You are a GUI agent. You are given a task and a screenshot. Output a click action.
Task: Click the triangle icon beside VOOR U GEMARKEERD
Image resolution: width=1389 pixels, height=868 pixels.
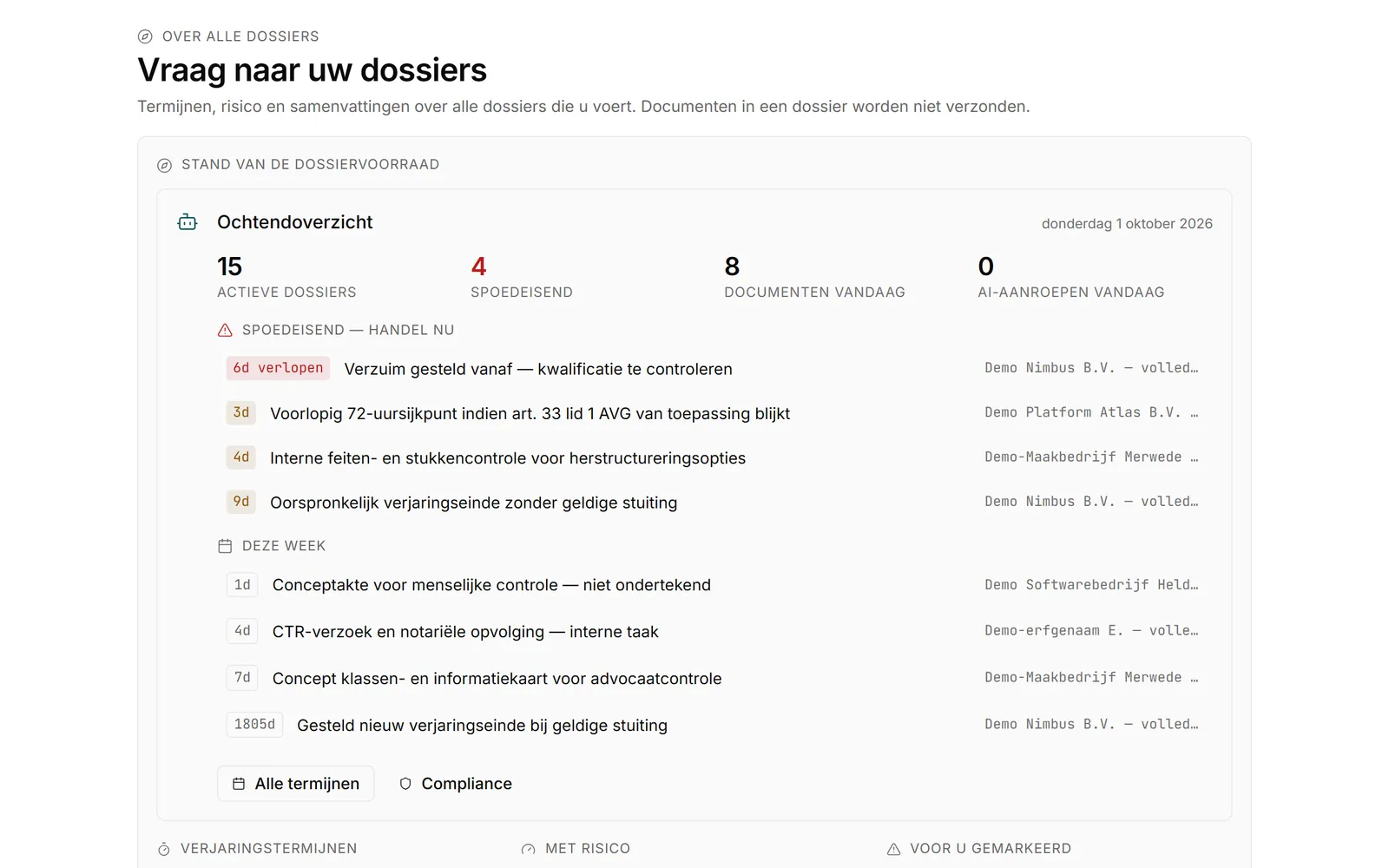(x=893, y=849)
